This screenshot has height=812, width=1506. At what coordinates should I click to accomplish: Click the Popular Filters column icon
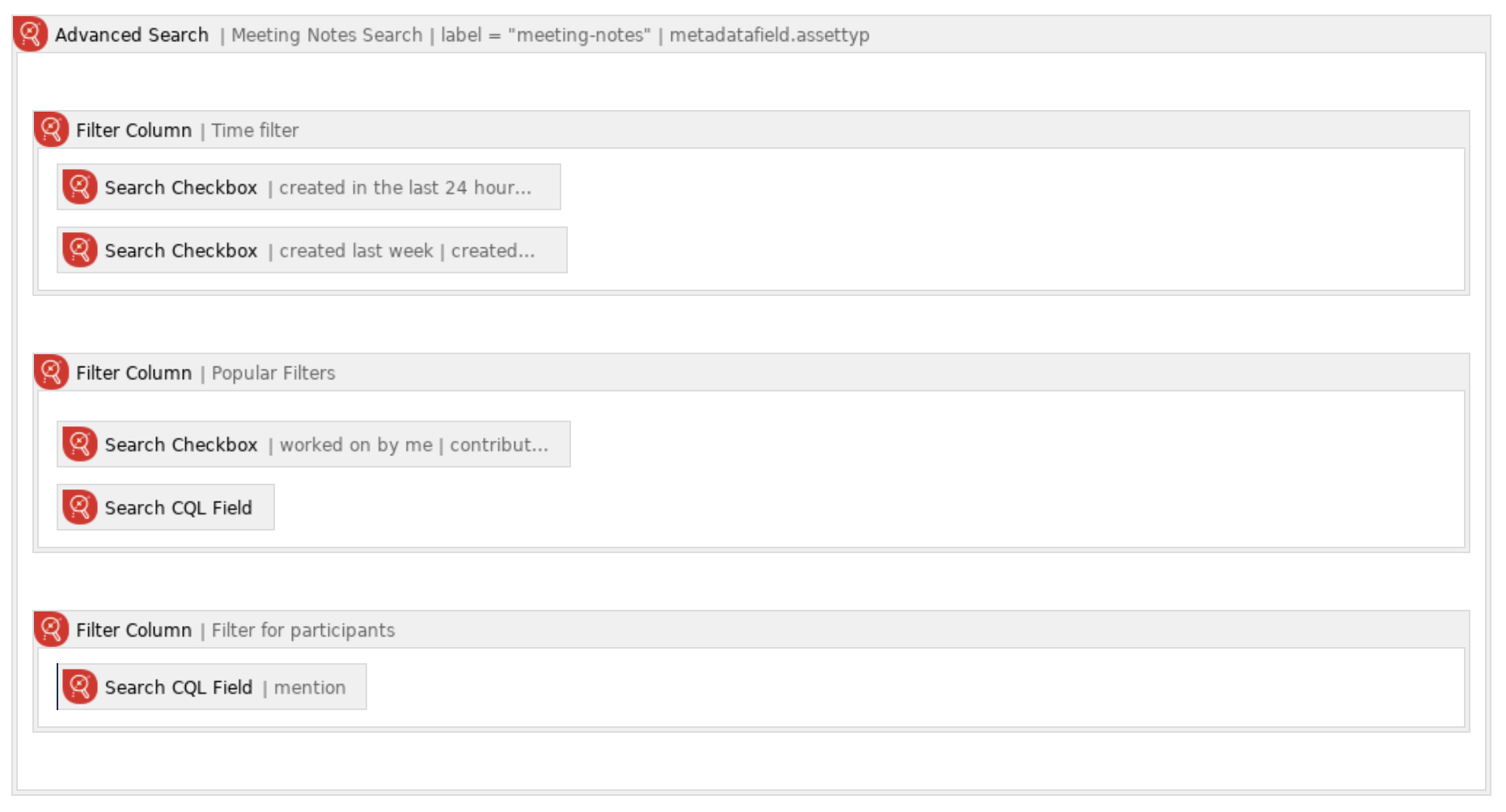click(51, 372)
